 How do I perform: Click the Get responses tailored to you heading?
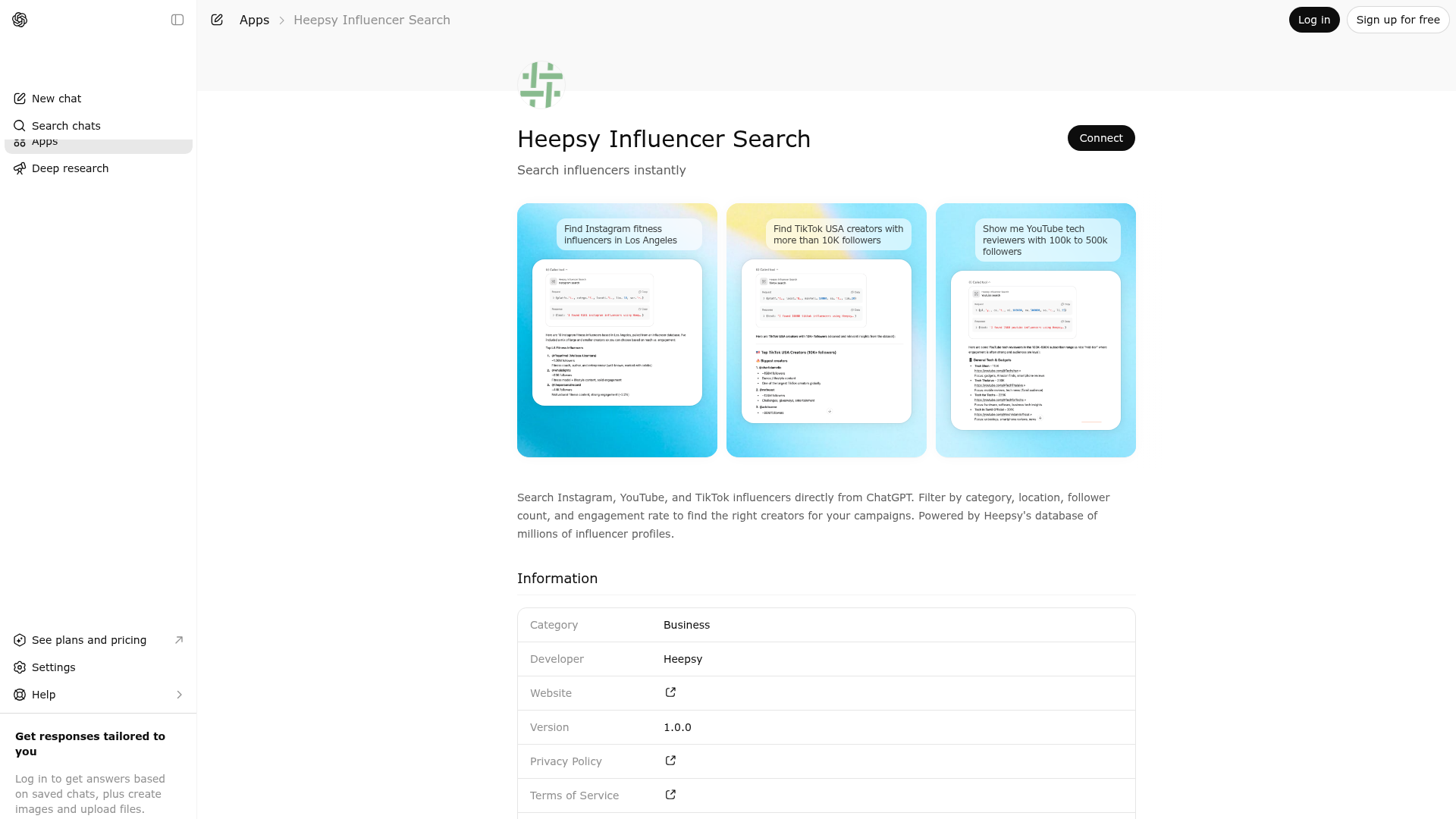click(x=90, y=744)
